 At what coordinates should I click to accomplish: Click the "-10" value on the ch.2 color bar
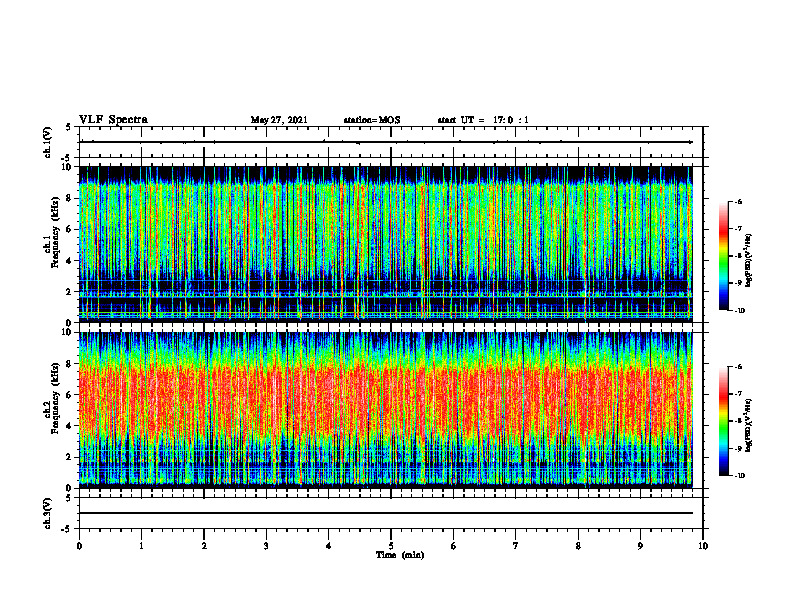pyautogui.click(x=740, y=476)
